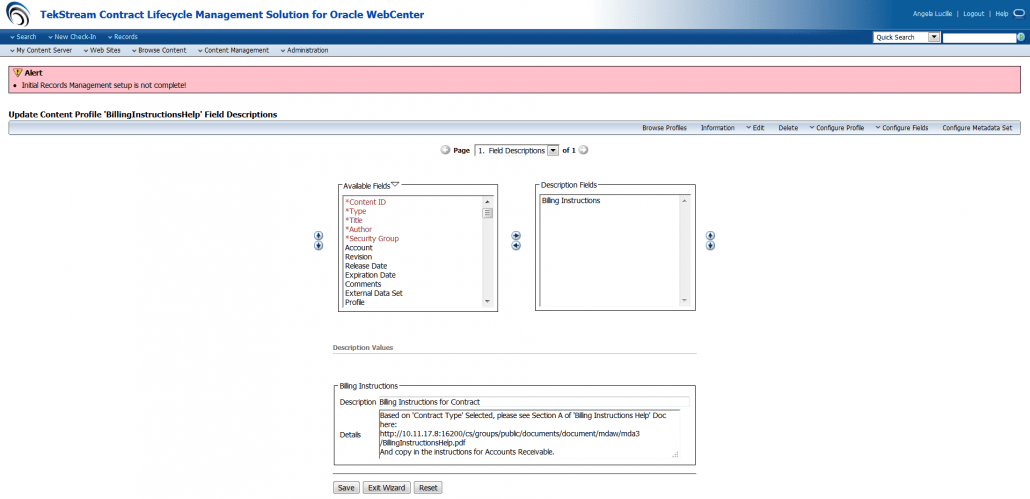The width and height of the screenshot is (1030, 499).
Task: Go to next page using round arrow
Action: click(583, 150)
